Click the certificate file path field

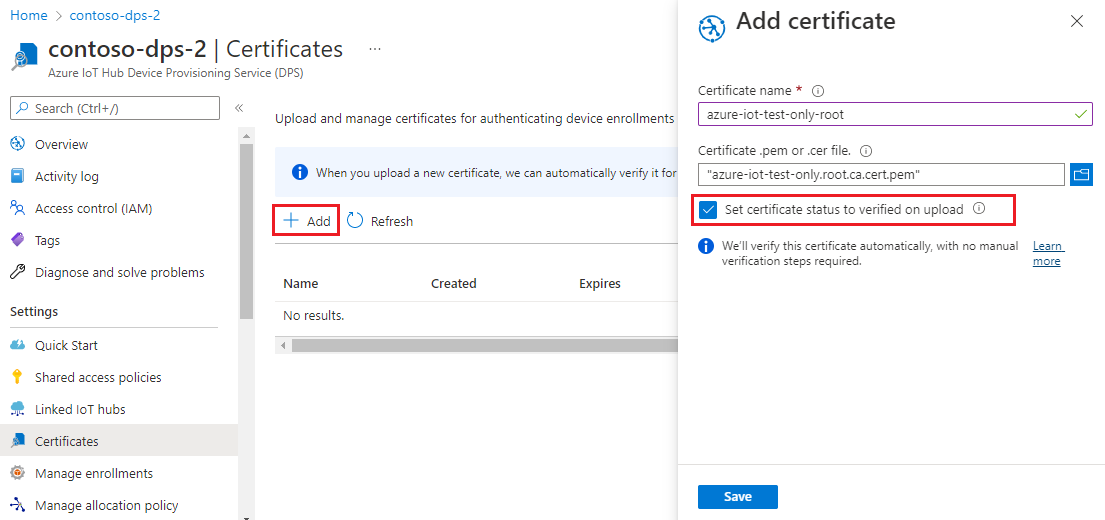[x=881, y=174]
